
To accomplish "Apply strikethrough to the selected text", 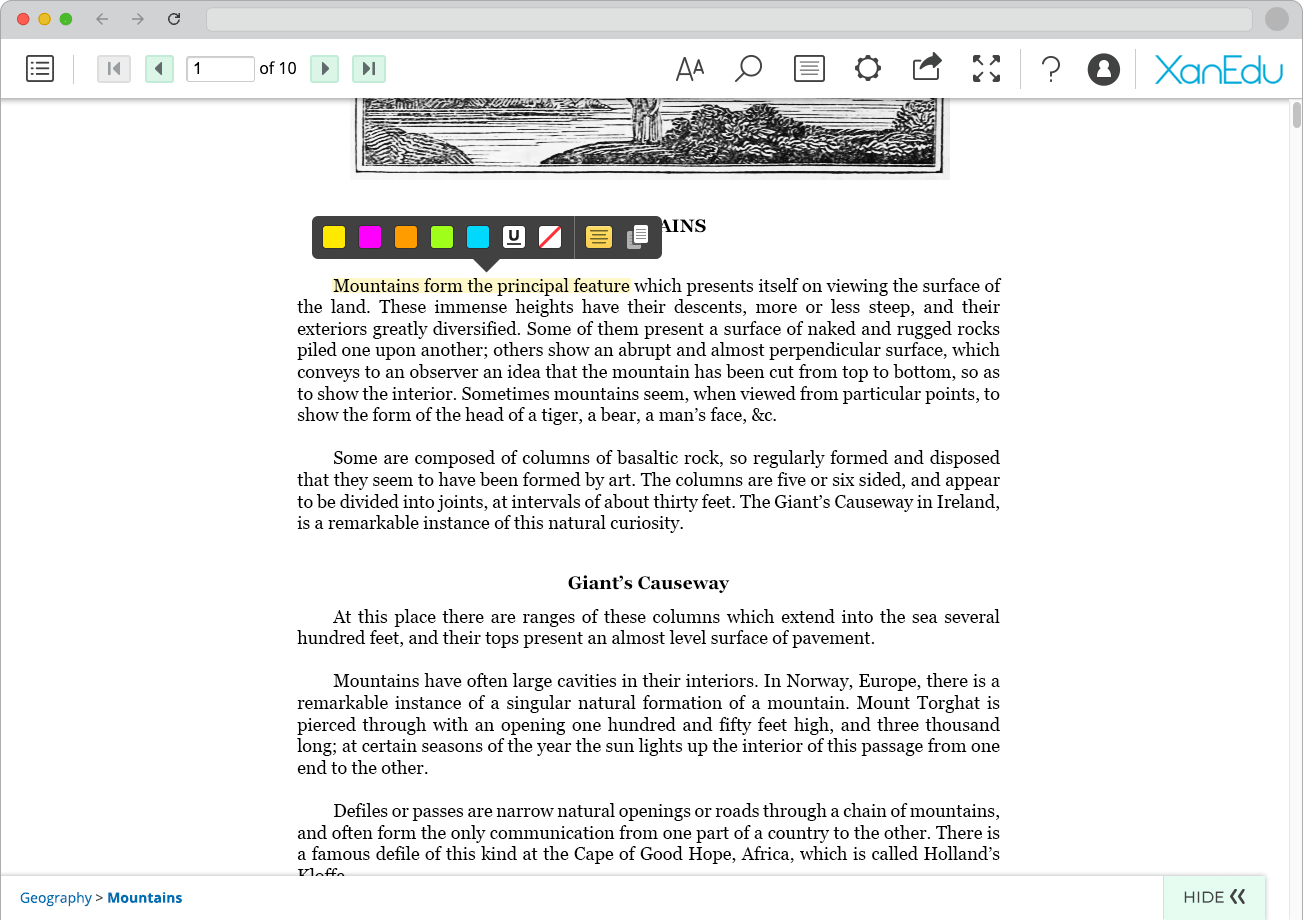I will tap(549, 237).
